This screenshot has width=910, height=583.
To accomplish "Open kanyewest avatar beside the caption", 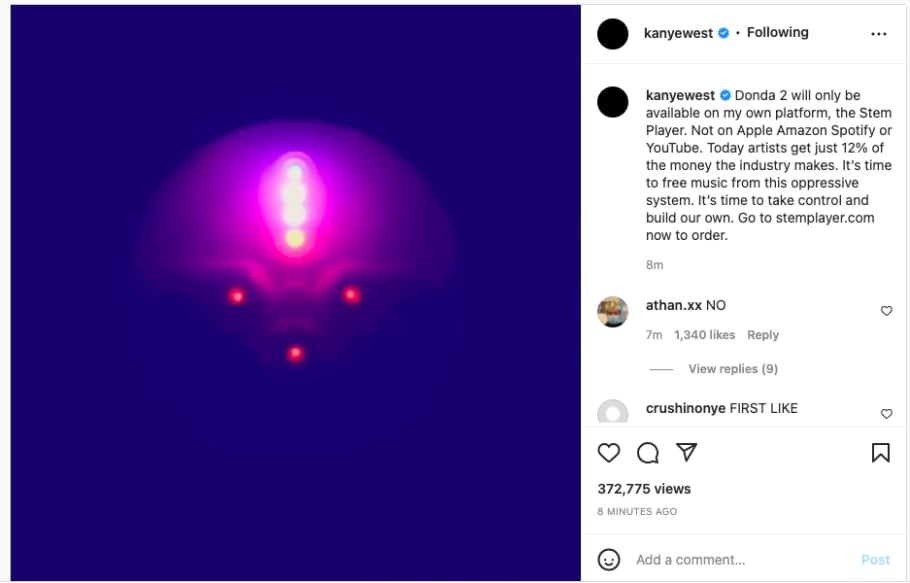I will tap(613, 102).
